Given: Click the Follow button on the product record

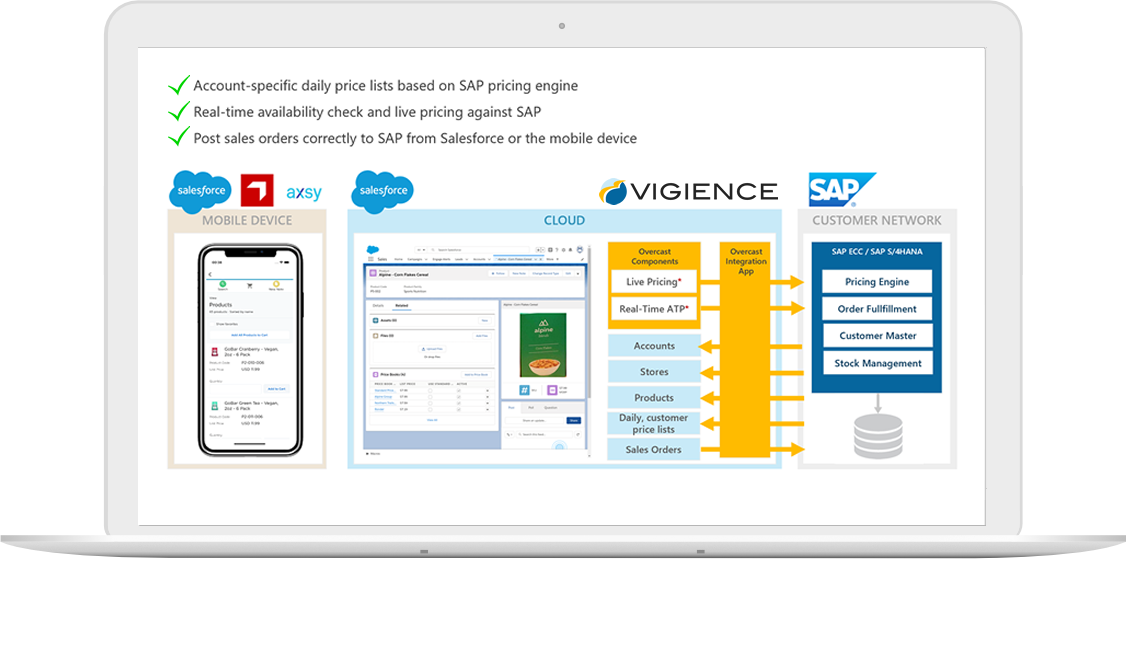Looking at the screenshot, I should (499, 274).
